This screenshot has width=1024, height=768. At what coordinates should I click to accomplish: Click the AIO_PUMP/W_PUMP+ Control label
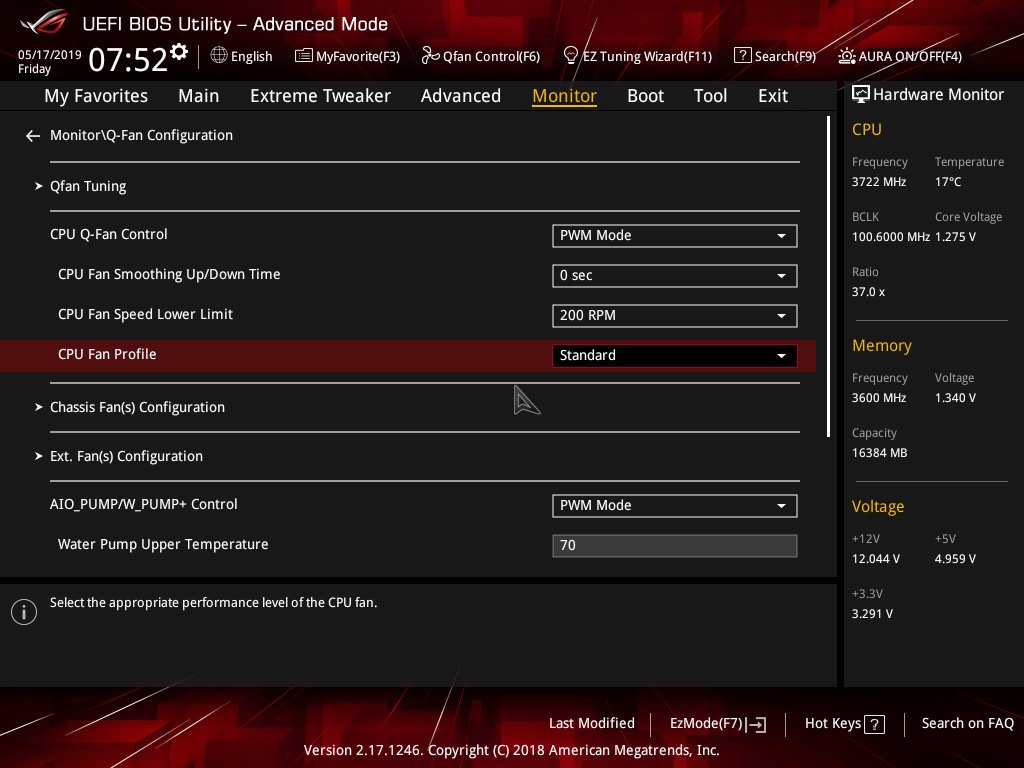[144, 504]
